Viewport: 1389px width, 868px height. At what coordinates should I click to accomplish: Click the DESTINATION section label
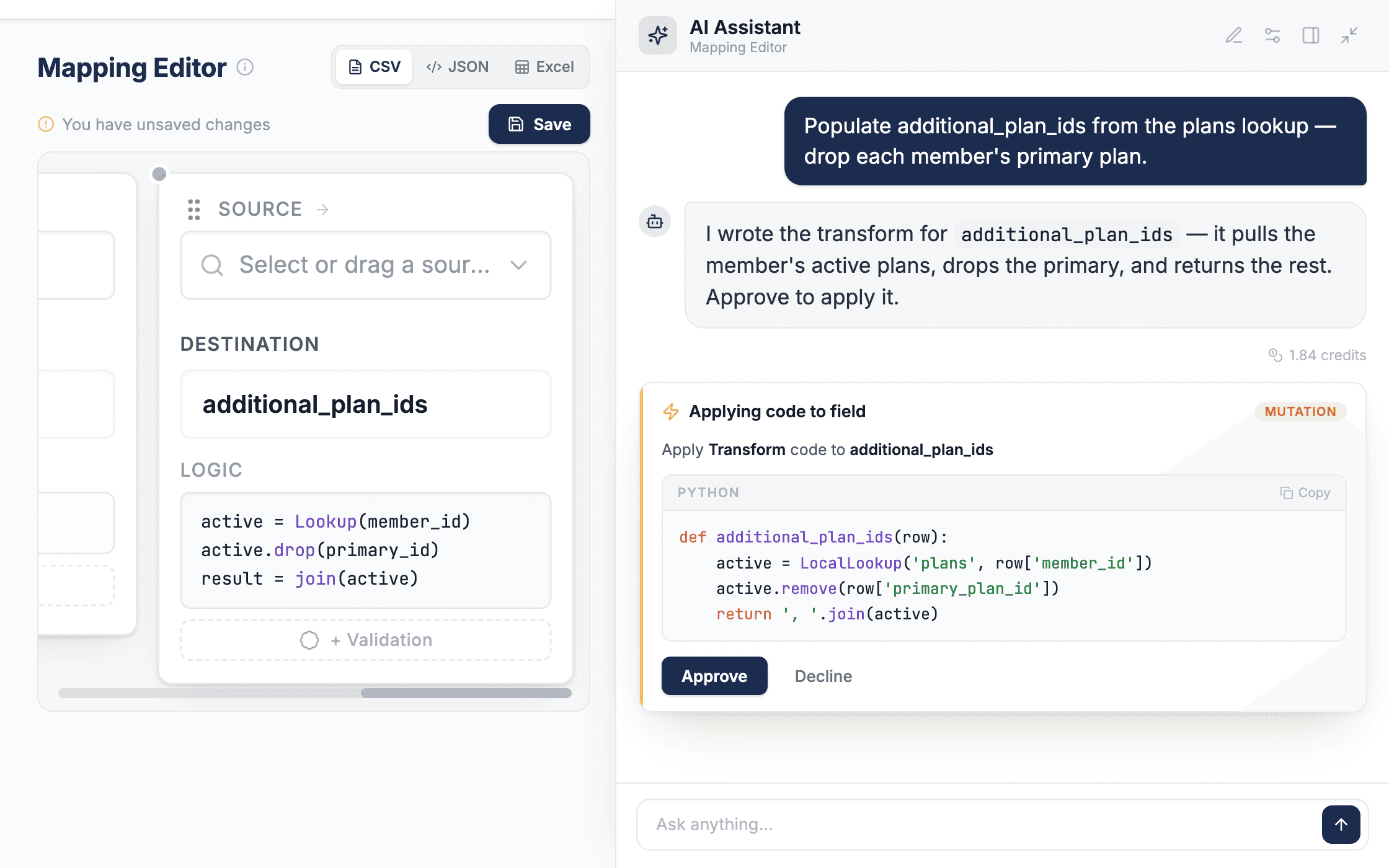[x=249, y=344]
